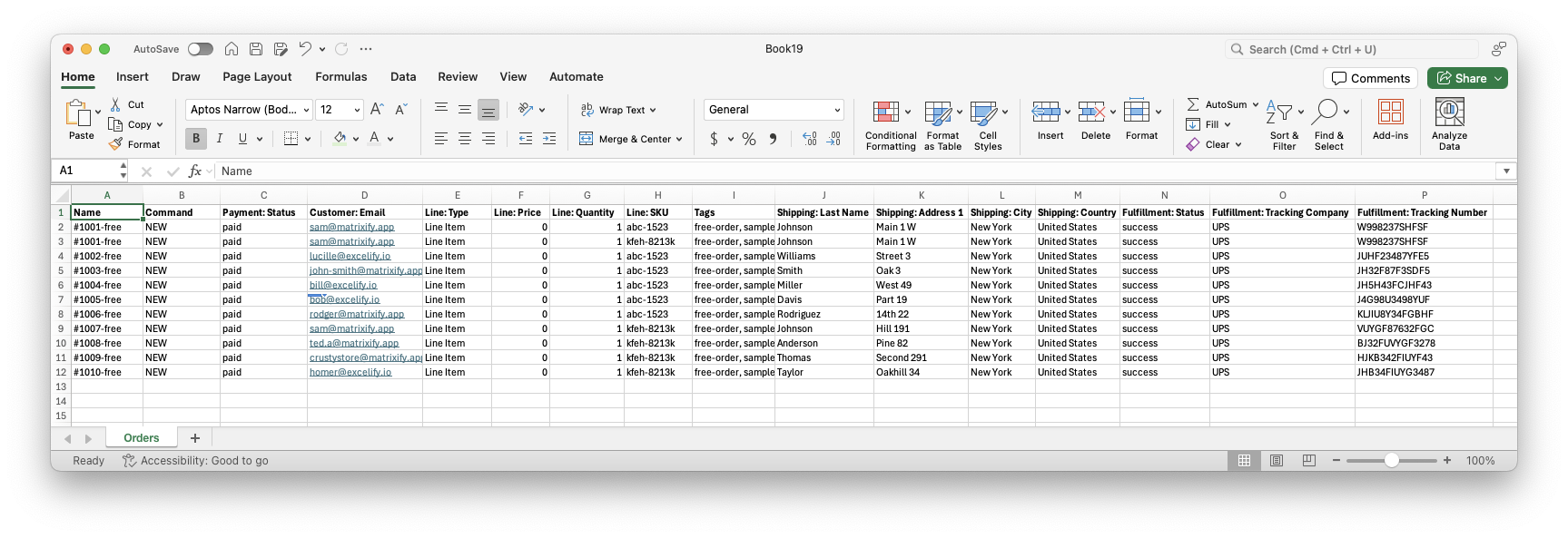Select the Orders sheet tab

142,438
